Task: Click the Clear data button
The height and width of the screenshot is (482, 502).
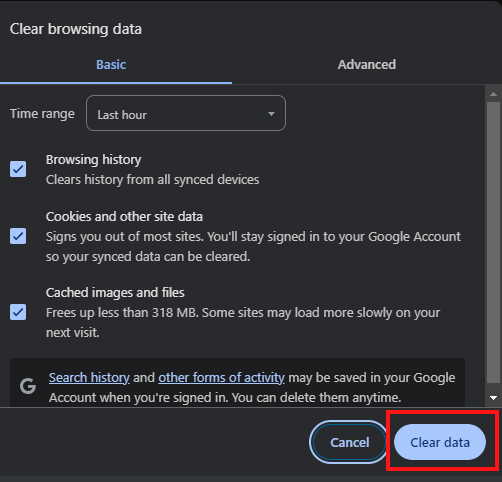Action: tap(440, 442)
